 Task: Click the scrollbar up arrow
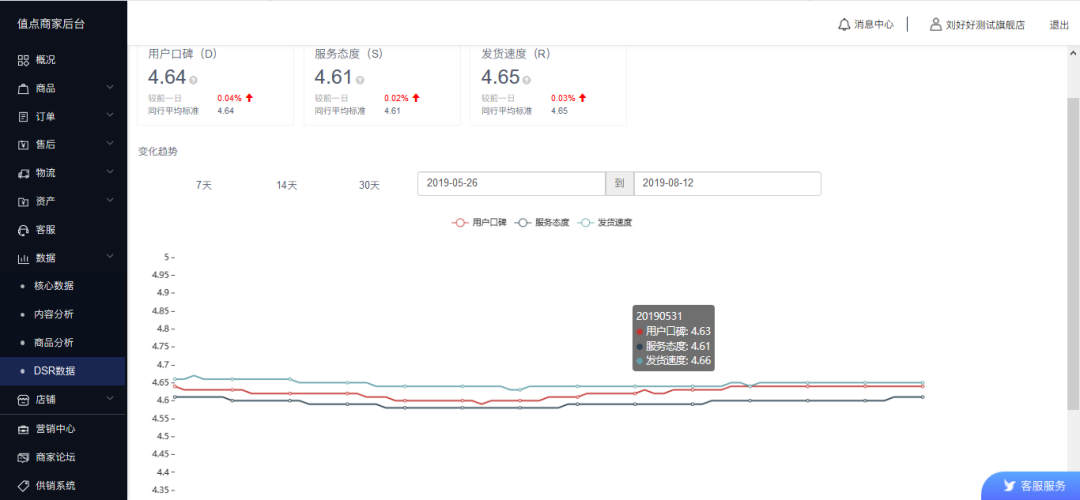(x=1073, y=53)
